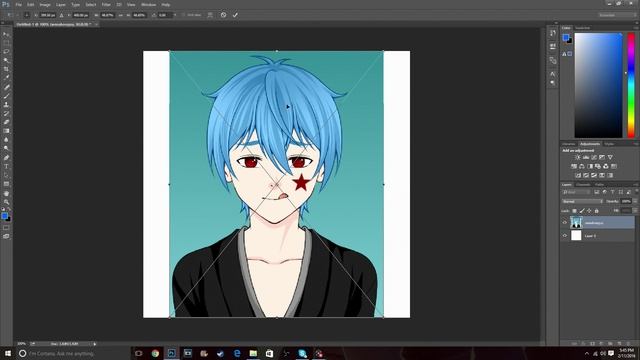Image resolution: width=640 pixels, height=360 pixels.
Task: Select the Rectangle shape tool
Action: coord(6,184)
